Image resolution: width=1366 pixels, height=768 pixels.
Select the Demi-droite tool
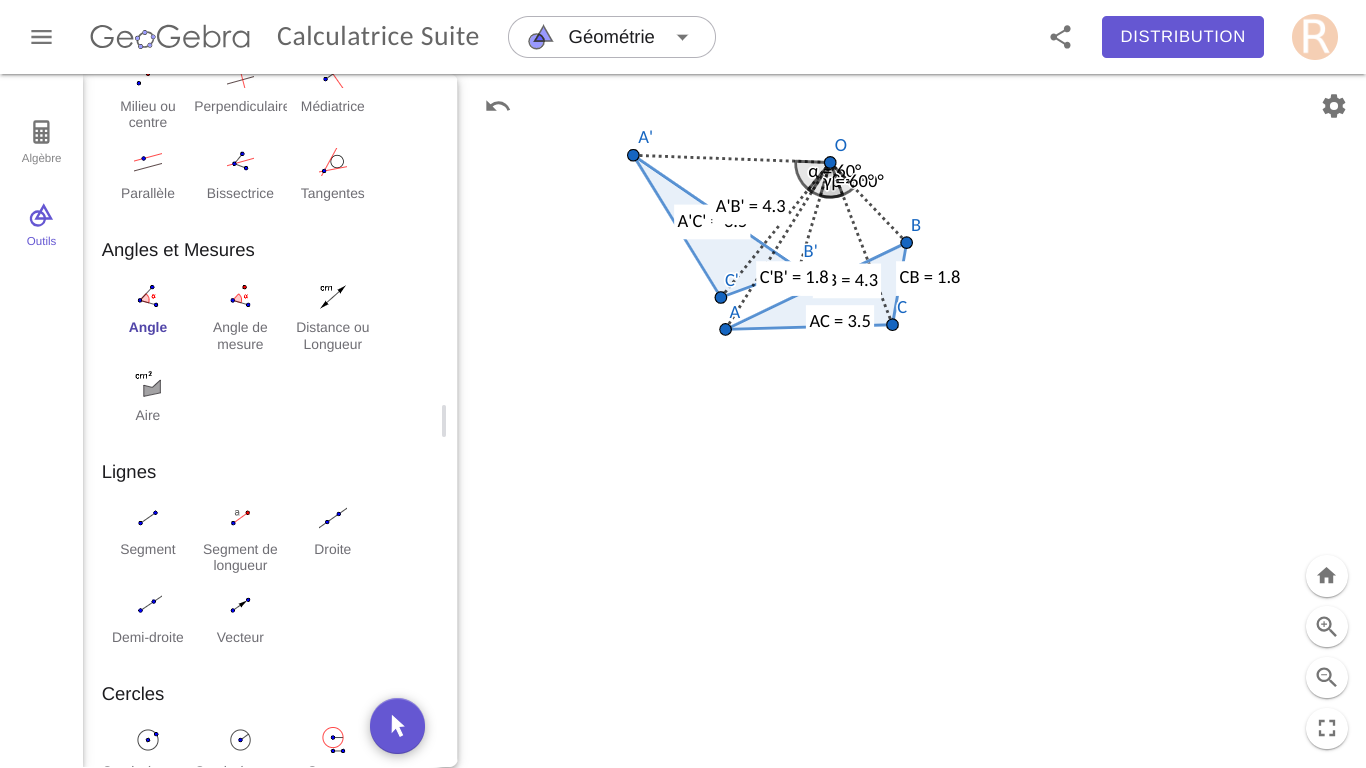coord(148,618)
